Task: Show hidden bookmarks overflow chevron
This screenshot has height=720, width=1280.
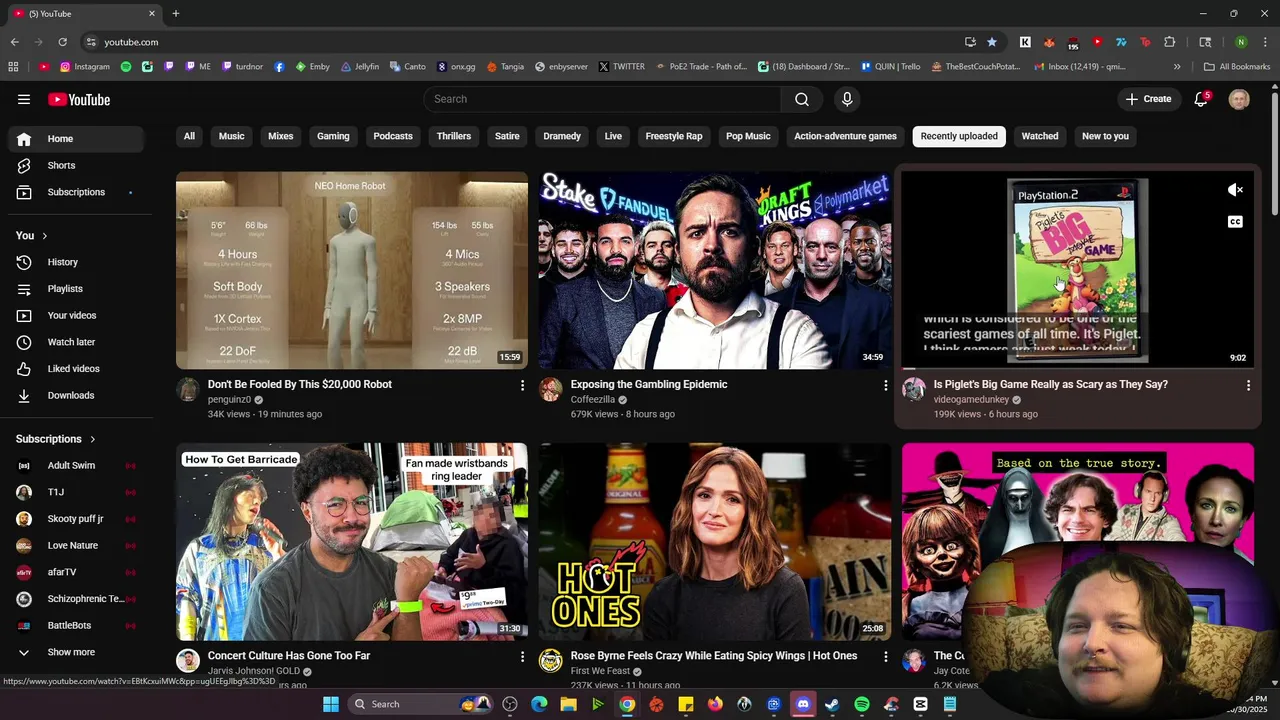Action: 1177,67
